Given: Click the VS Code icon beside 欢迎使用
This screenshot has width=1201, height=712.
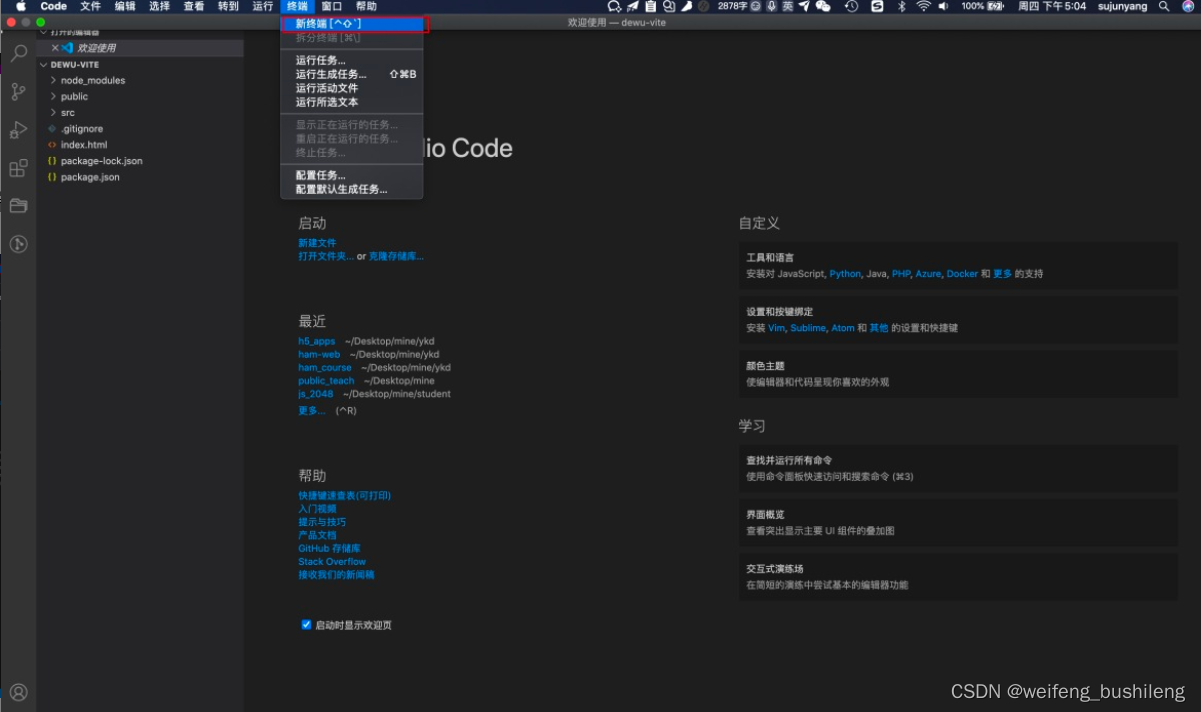Looking at the screenshot, I should click(x=67, y=48).
